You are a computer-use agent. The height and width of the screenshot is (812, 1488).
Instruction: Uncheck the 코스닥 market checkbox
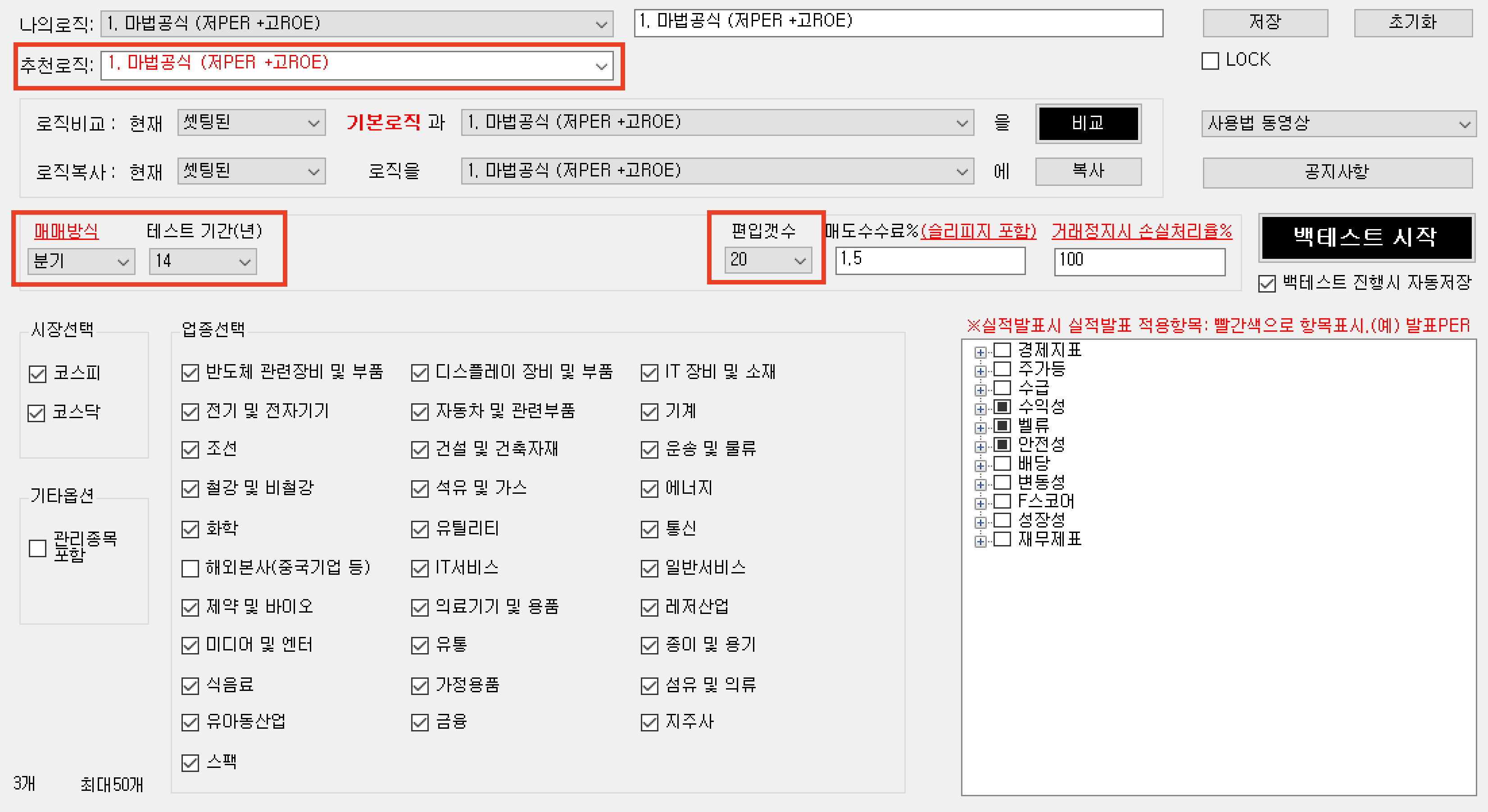pyautogui.click(x=37, y=413)
